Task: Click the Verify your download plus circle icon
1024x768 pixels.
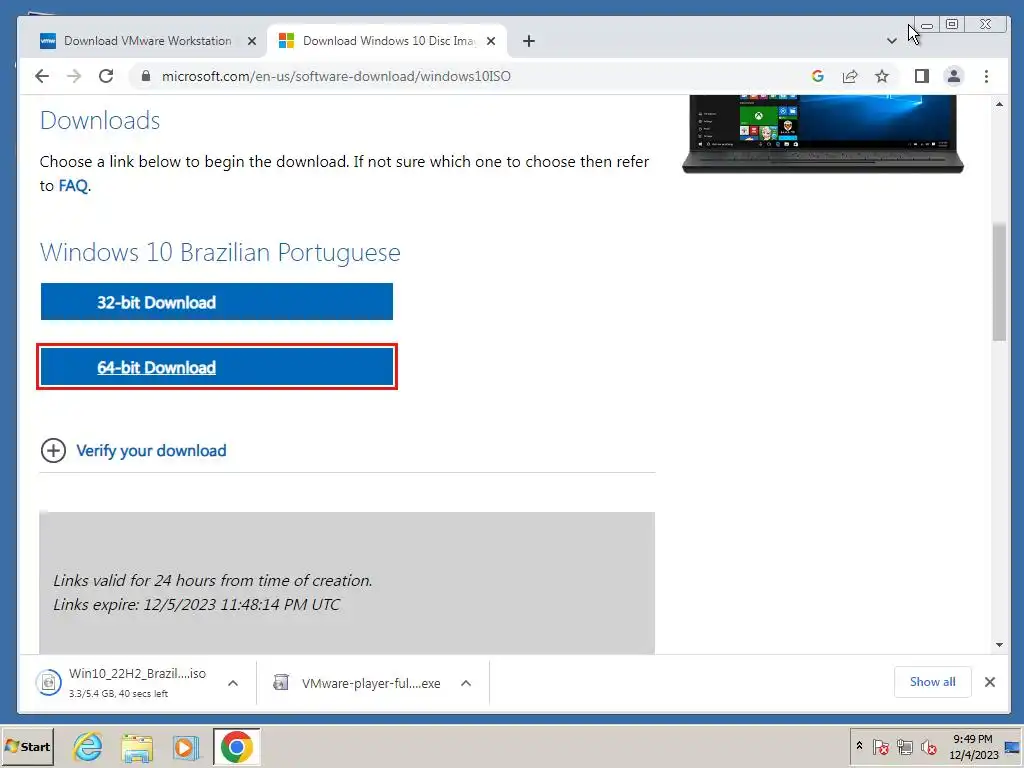Action: [x=54, y=451]
